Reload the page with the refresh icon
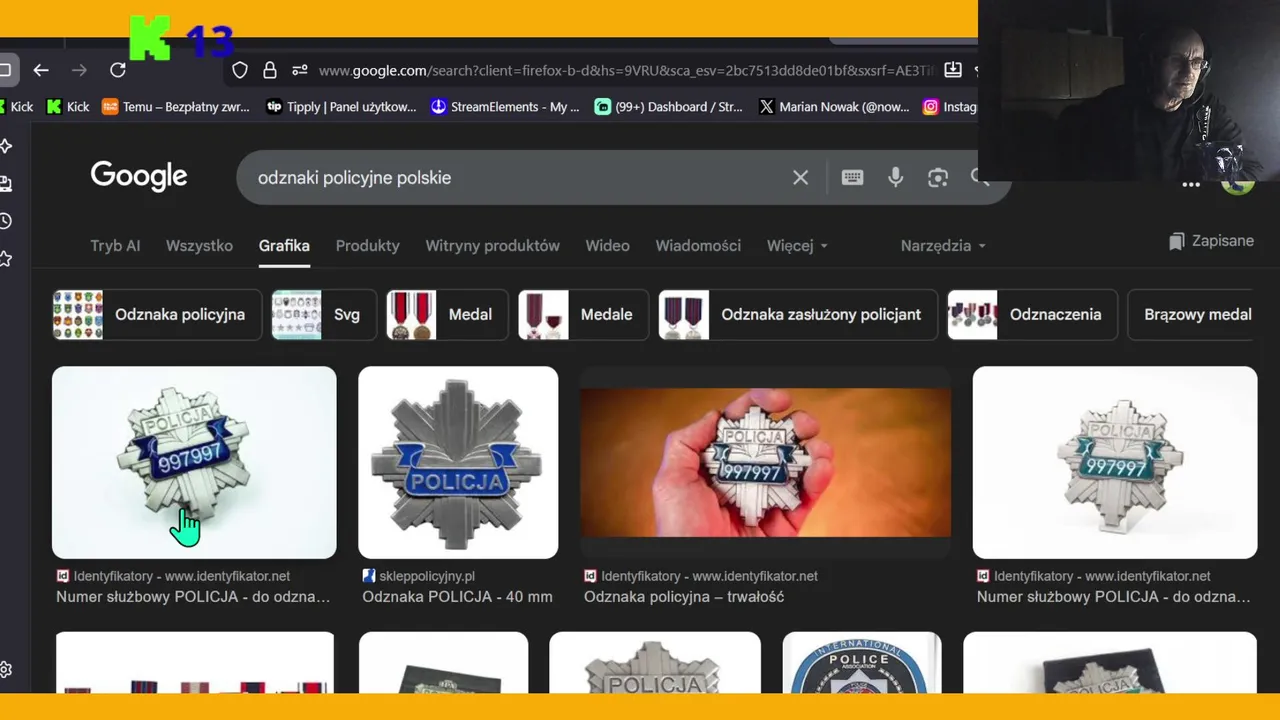 118,70
